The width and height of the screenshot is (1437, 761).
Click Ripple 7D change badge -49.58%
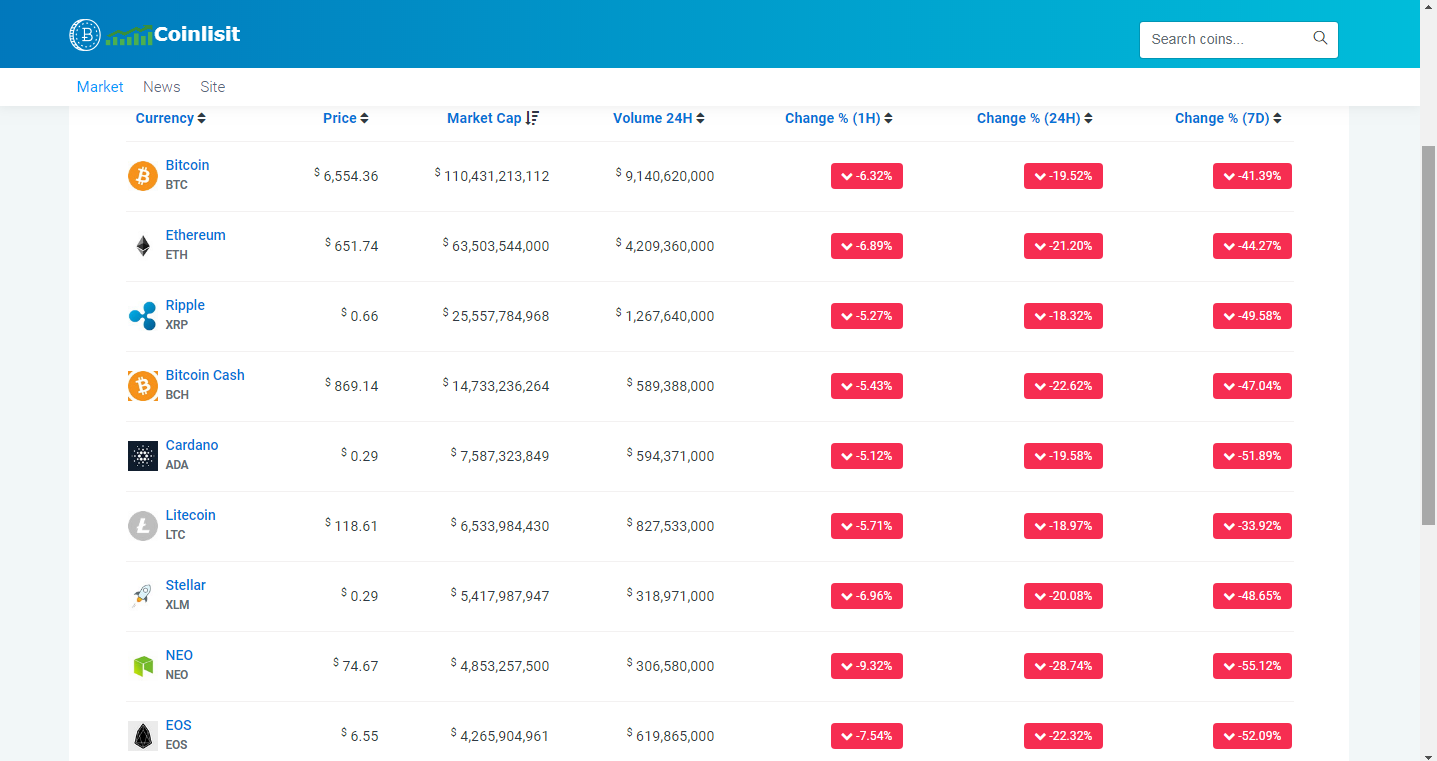[x=1253, y=316]
